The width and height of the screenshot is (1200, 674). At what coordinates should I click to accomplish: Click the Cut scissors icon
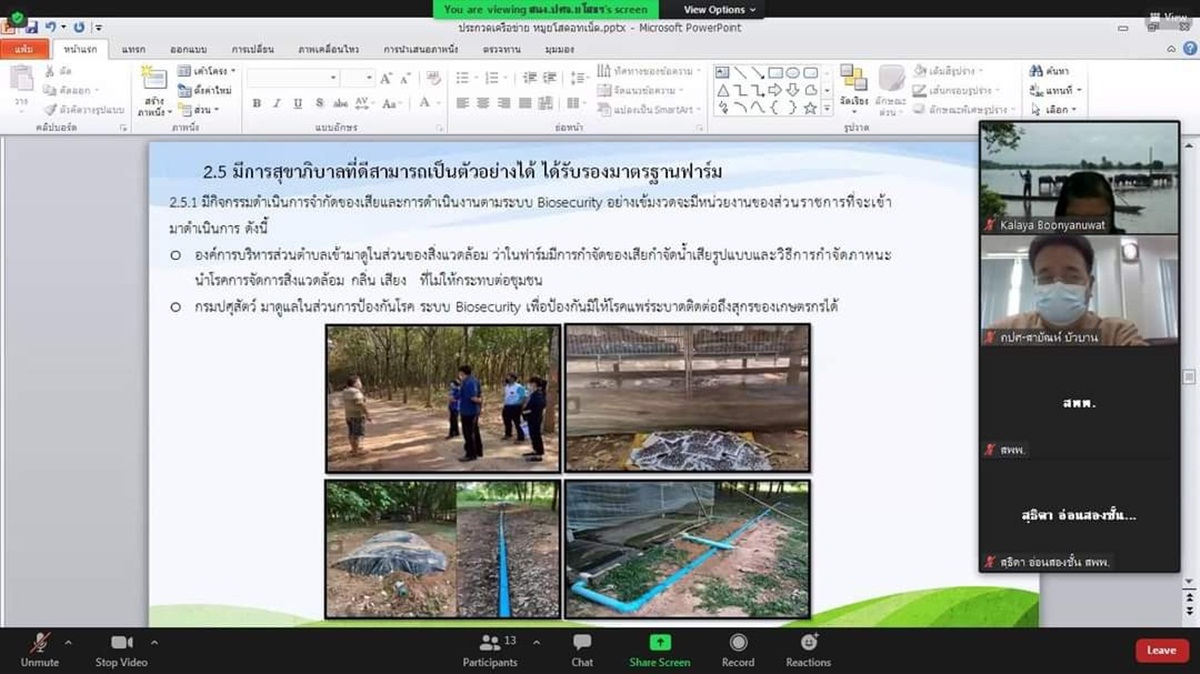click(x=50, y=72)
